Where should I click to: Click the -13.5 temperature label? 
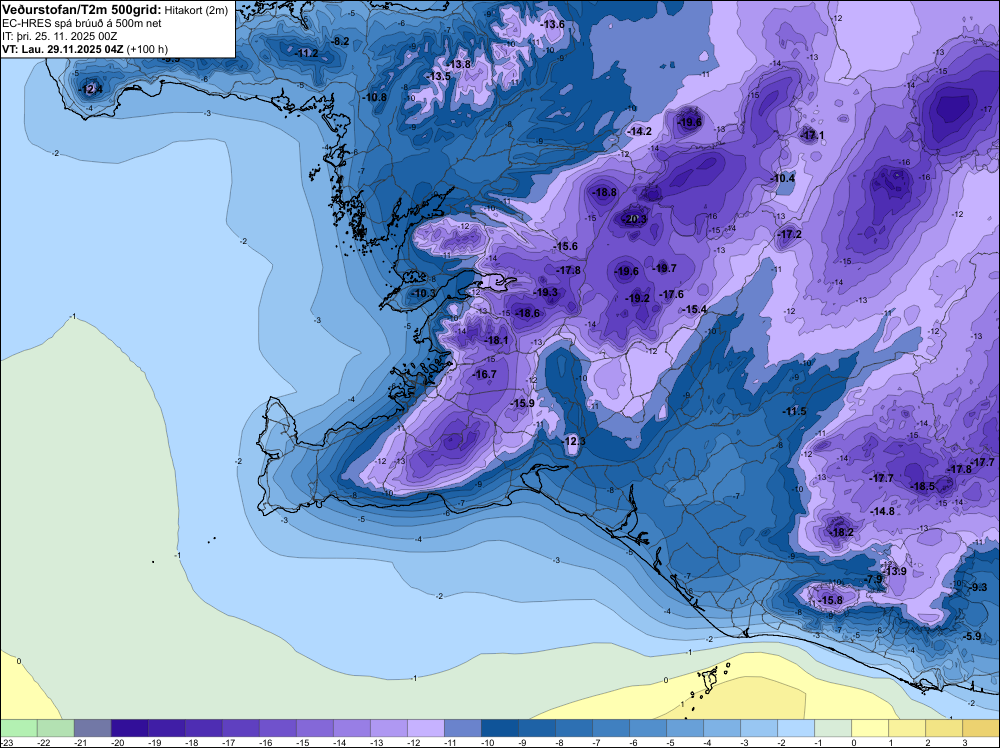(x=438, y=77)
